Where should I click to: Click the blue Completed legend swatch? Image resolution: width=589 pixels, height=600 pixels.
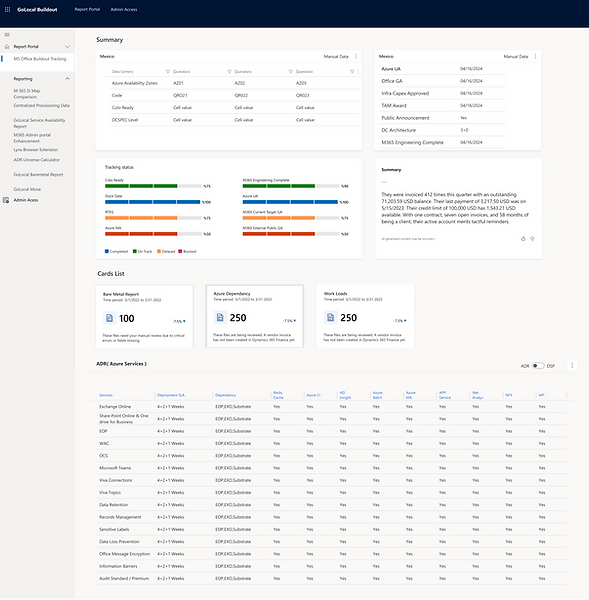[x=107, y=251]
